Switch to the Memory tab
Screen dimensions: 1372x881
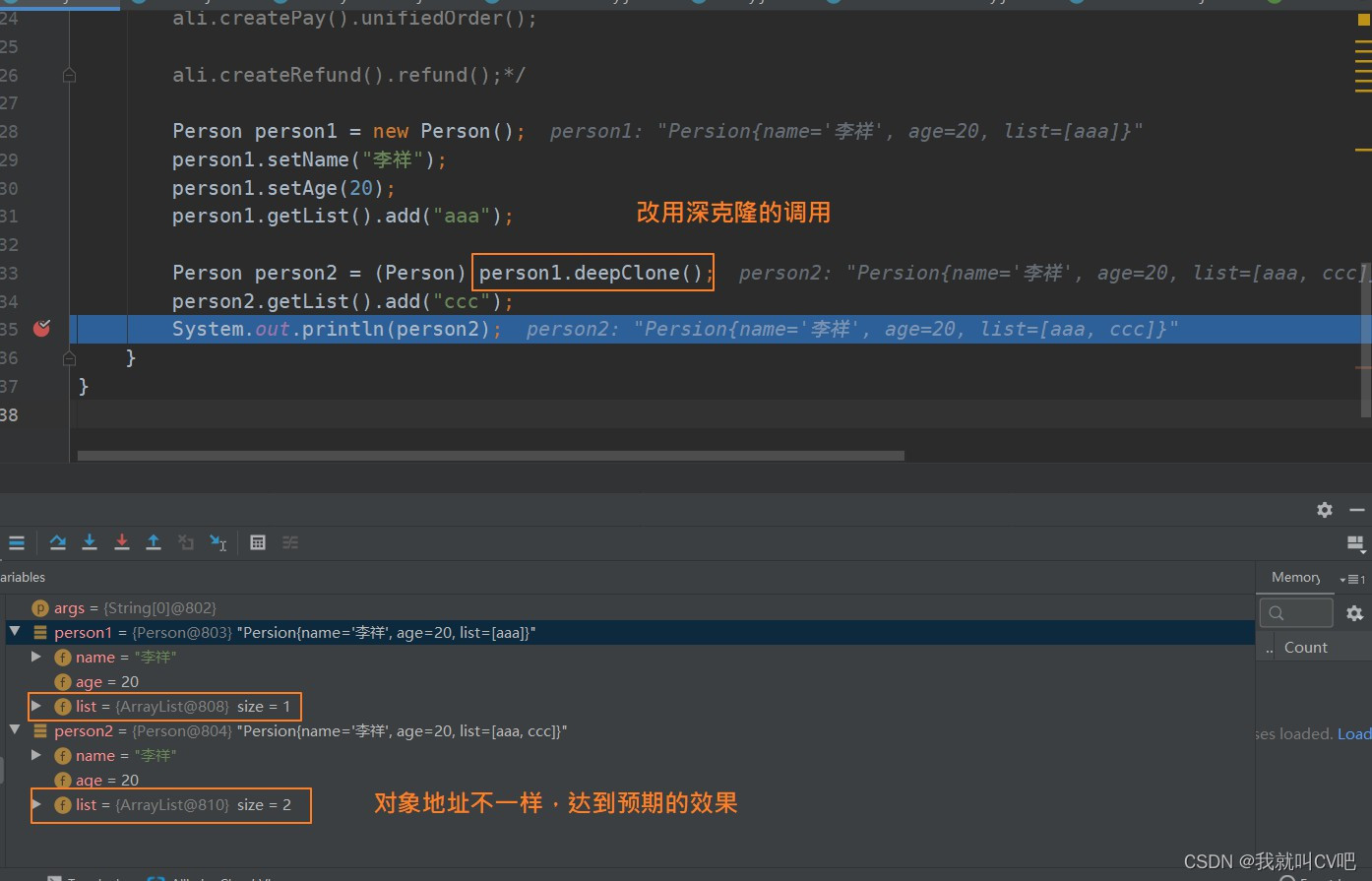[1295, 578]
